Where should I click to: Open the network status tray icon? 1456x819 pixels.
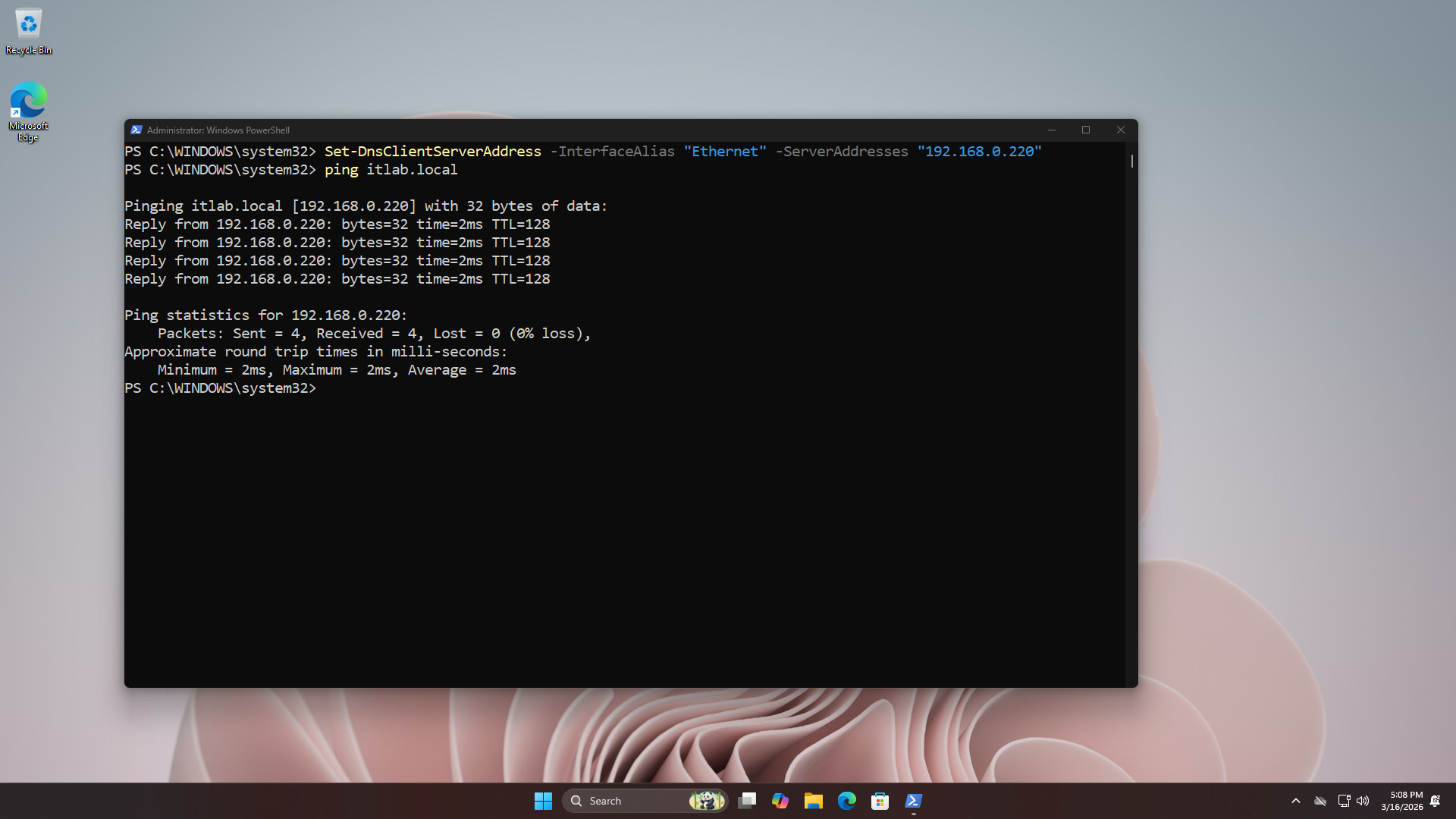point(1344,801)
